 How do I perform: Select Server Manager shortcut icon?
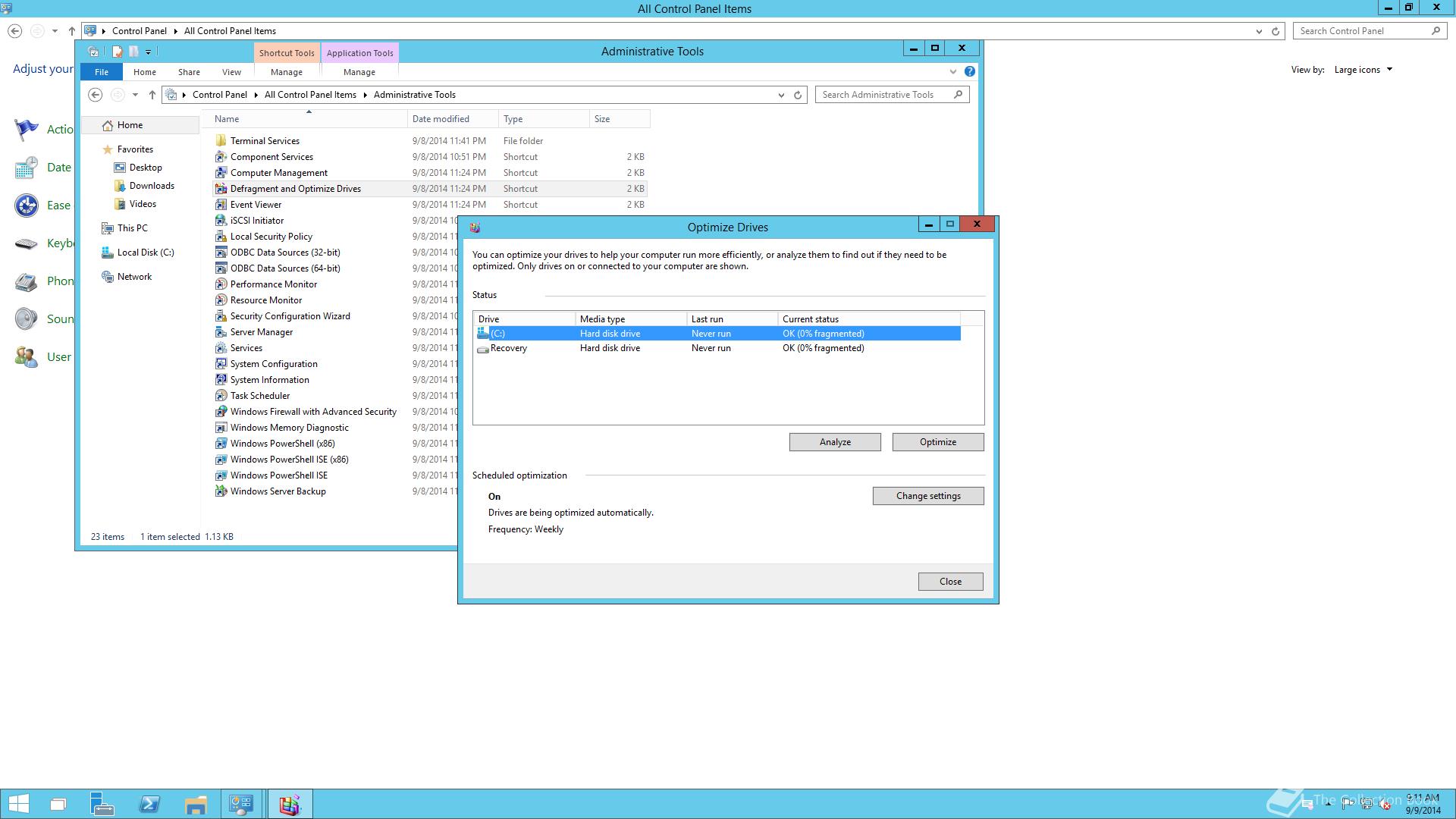(221, 332)
